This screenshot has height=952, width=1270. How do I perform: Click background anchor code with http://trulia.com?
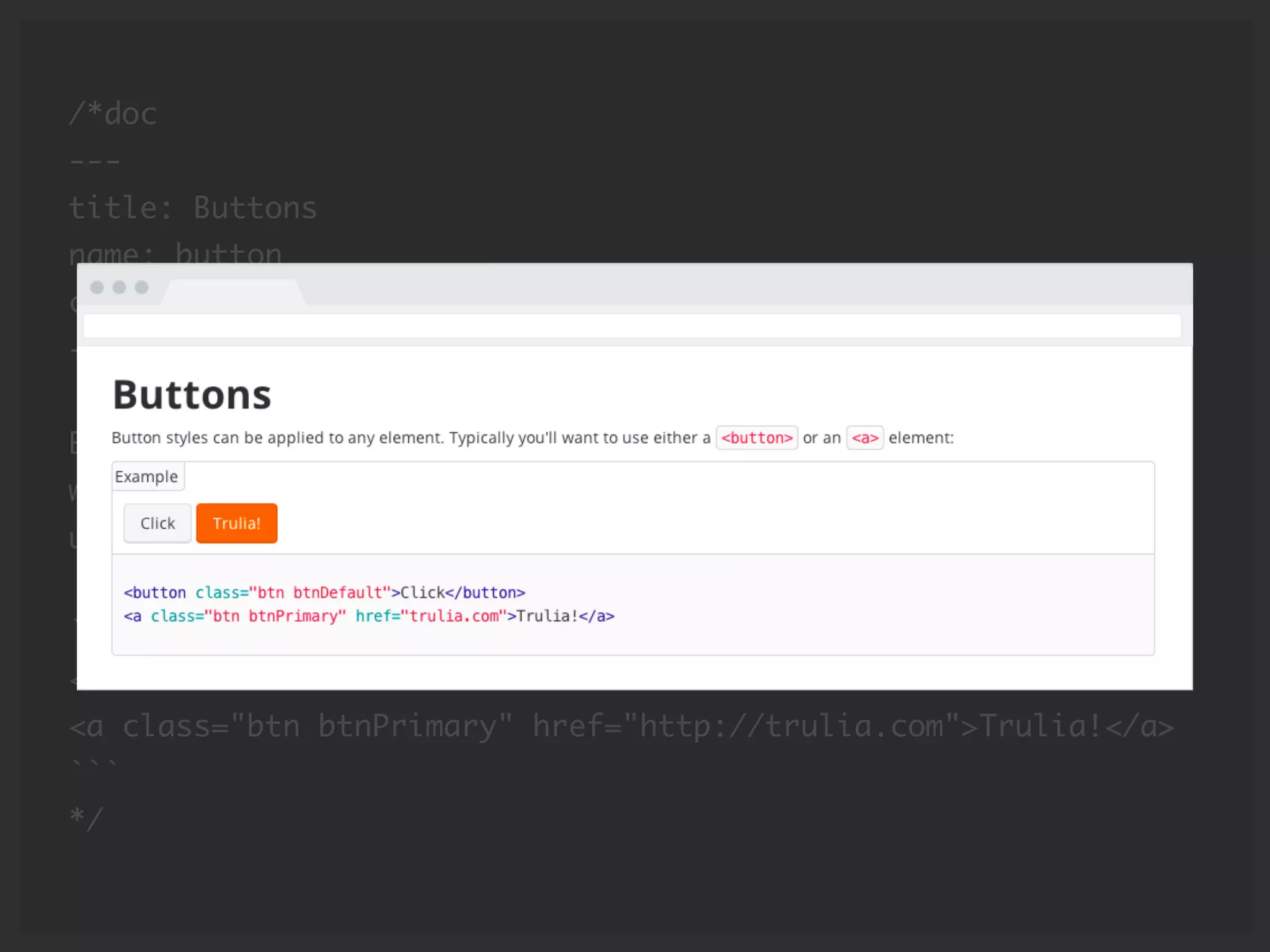pos(622,726)
